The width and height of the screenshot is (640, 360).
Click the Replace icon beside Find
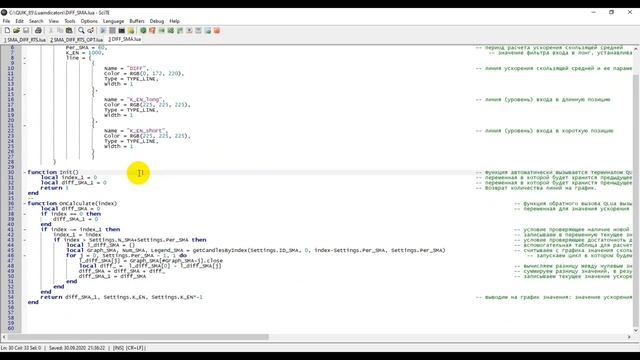click(x=90, y=31)
